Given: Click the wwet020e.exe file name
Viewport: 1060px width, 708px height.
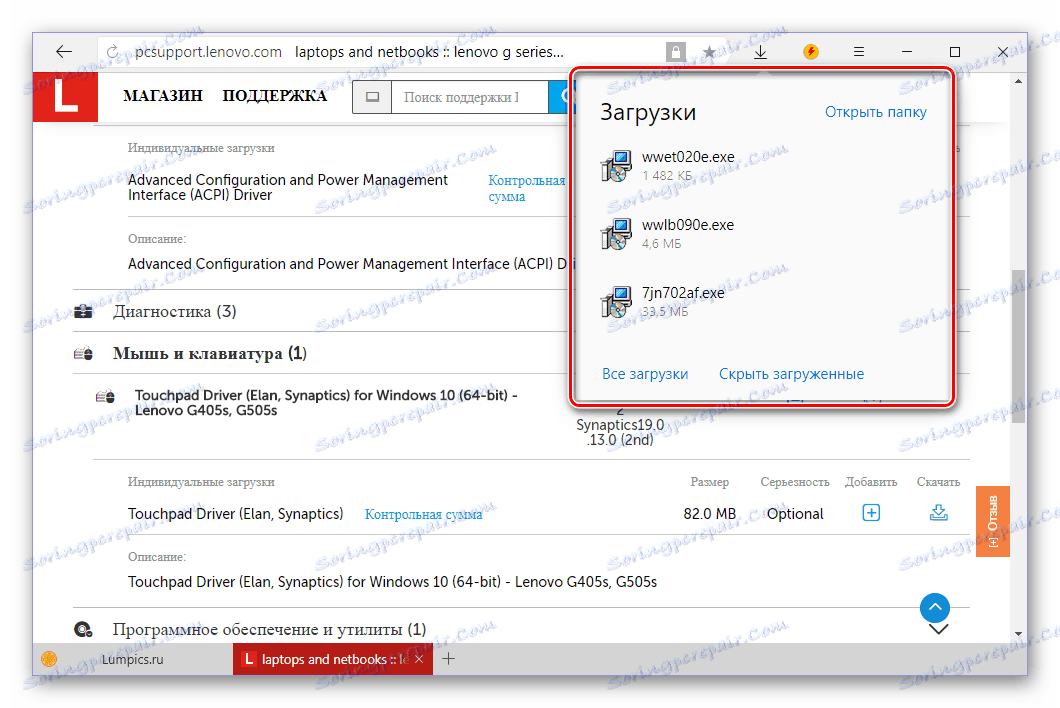Looking at the screenshot, I should coord(688,157).
